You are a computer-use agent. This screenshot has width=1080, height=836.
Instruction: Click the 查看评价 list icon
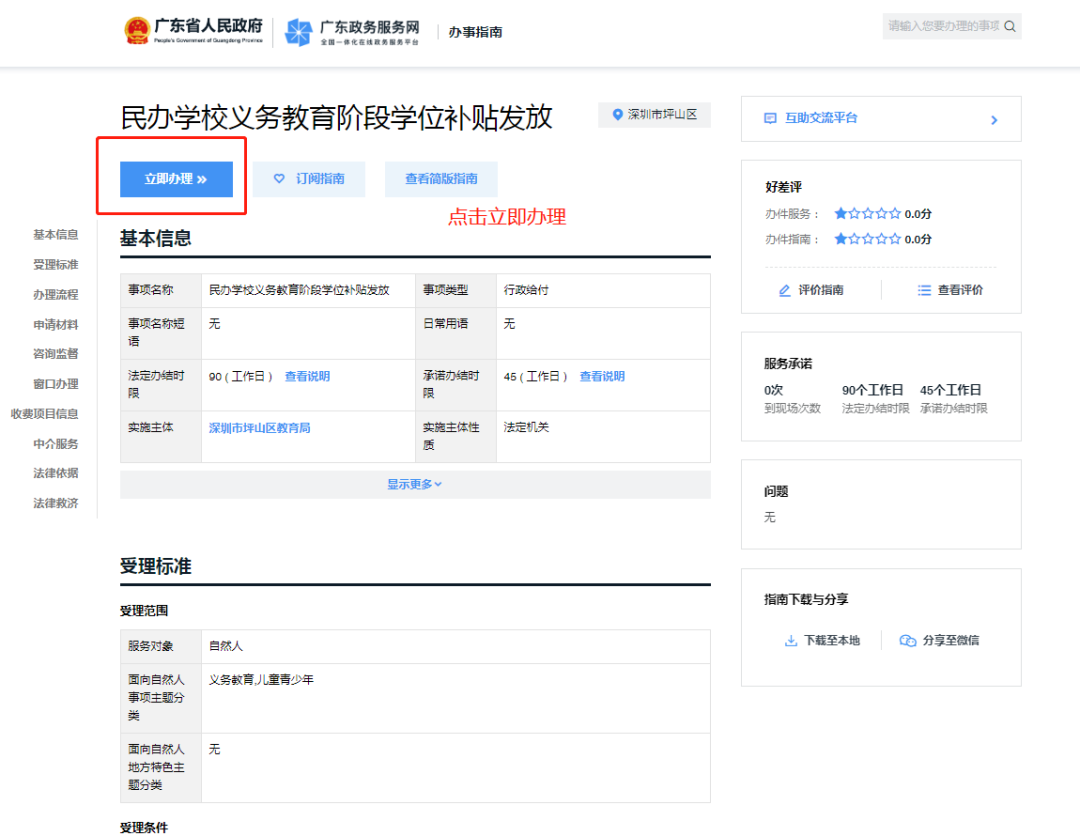(x=924, y=290)
